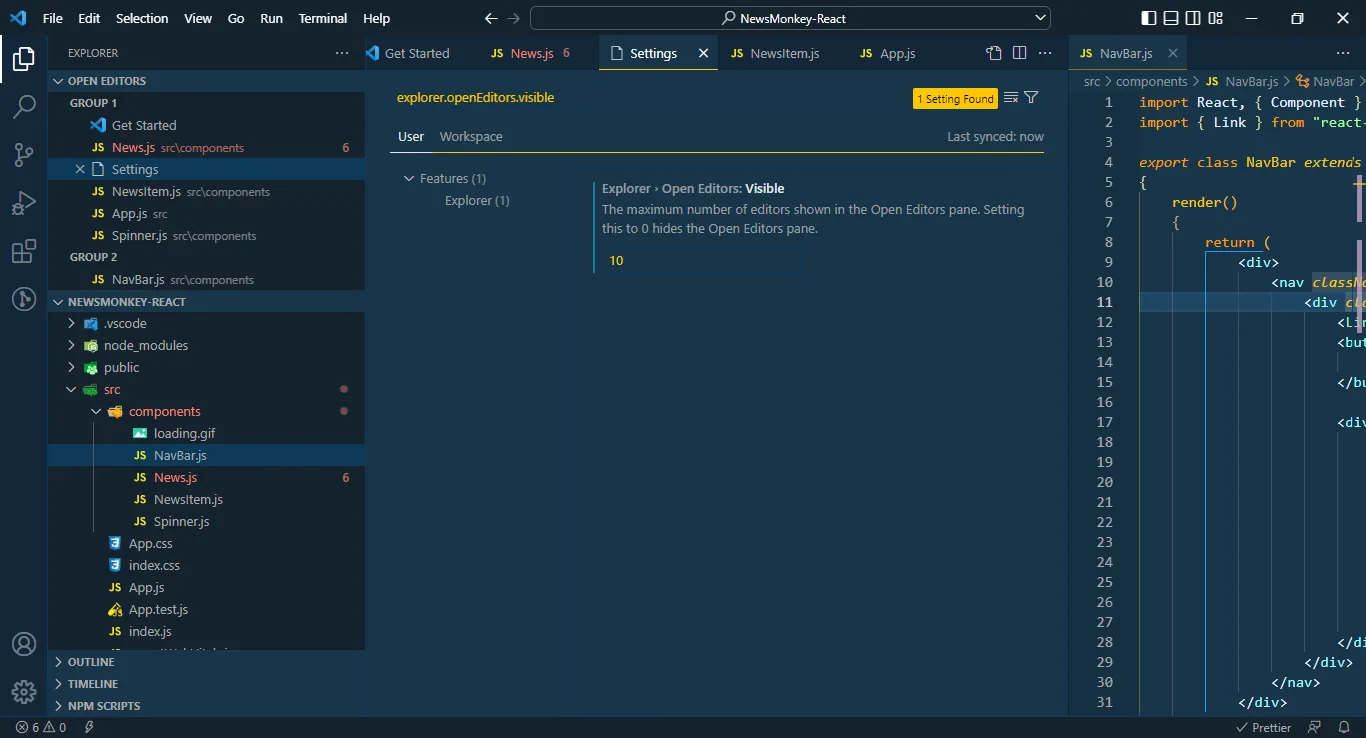The height and width of the screenshot is (738, 1366).
Task: Open the notifications bell
Action: tap(1344, 728)
